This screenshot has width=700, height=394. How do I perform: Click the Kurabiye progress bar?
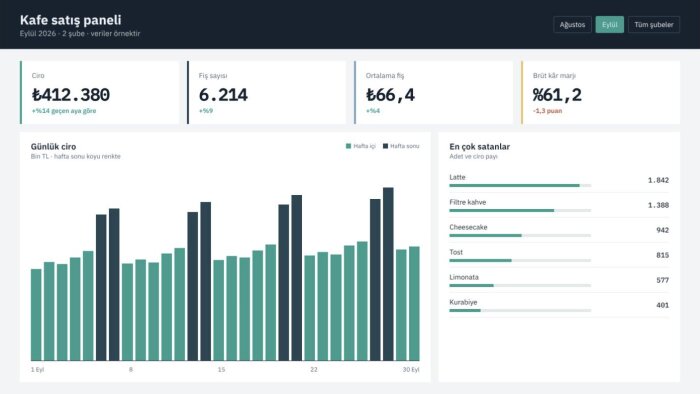[x=520, y=310]
